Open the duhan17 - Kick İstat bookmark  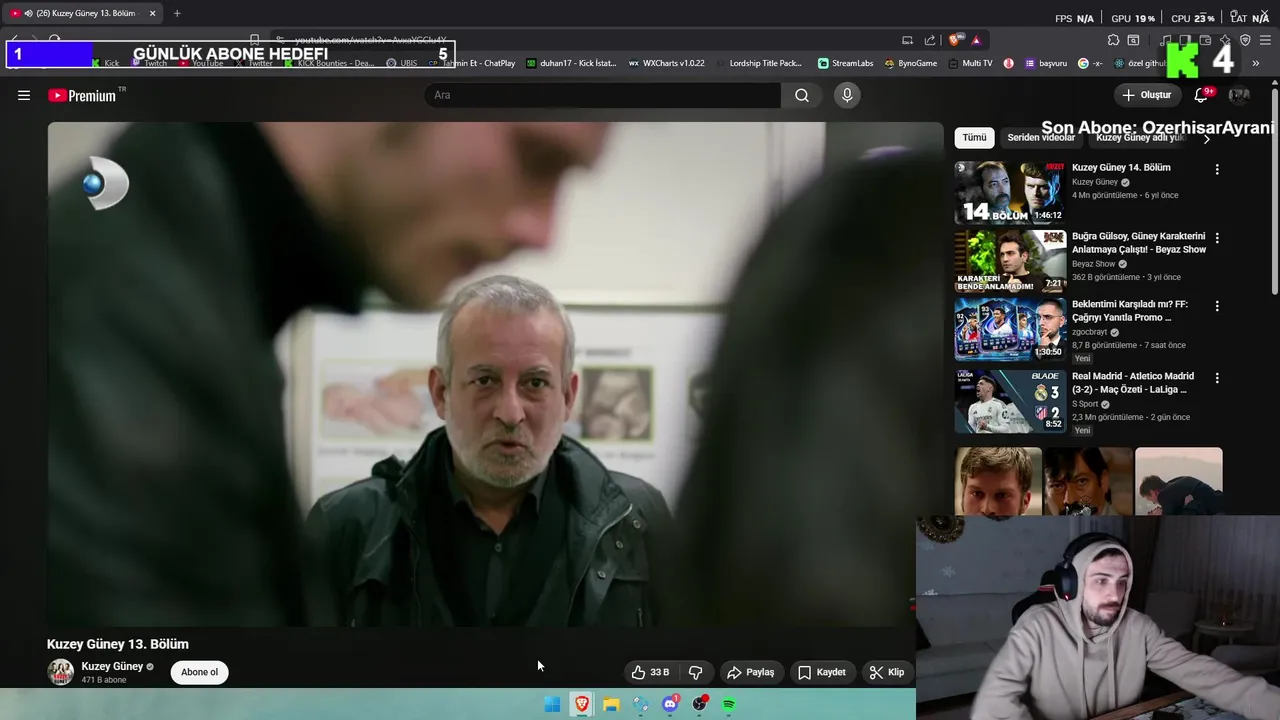tap(571, 63)
